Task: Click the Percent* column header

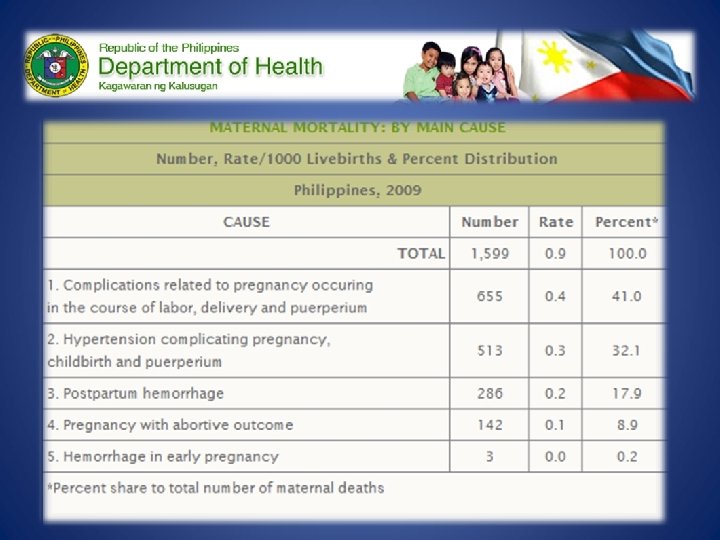Action: [627, 222]
